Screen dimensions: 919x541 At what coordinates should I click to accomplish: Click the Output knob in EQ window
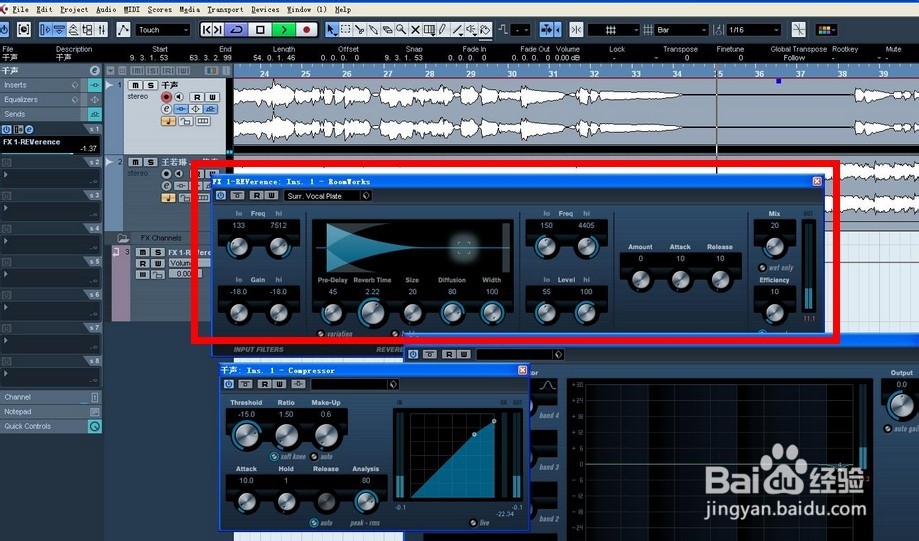click(901, 406)
